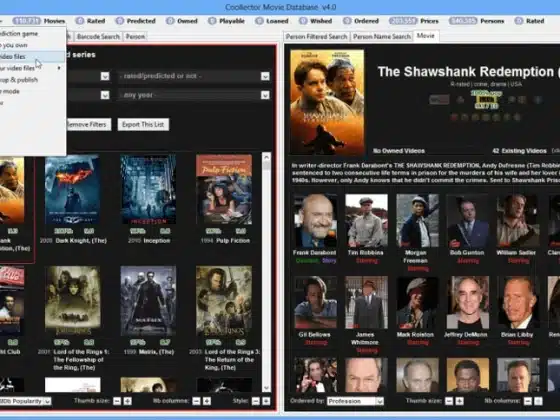Viewport: 560px width, 420px height.
Task: Click the Rated filter next to Persons
Action: click(x=529, y=21)
